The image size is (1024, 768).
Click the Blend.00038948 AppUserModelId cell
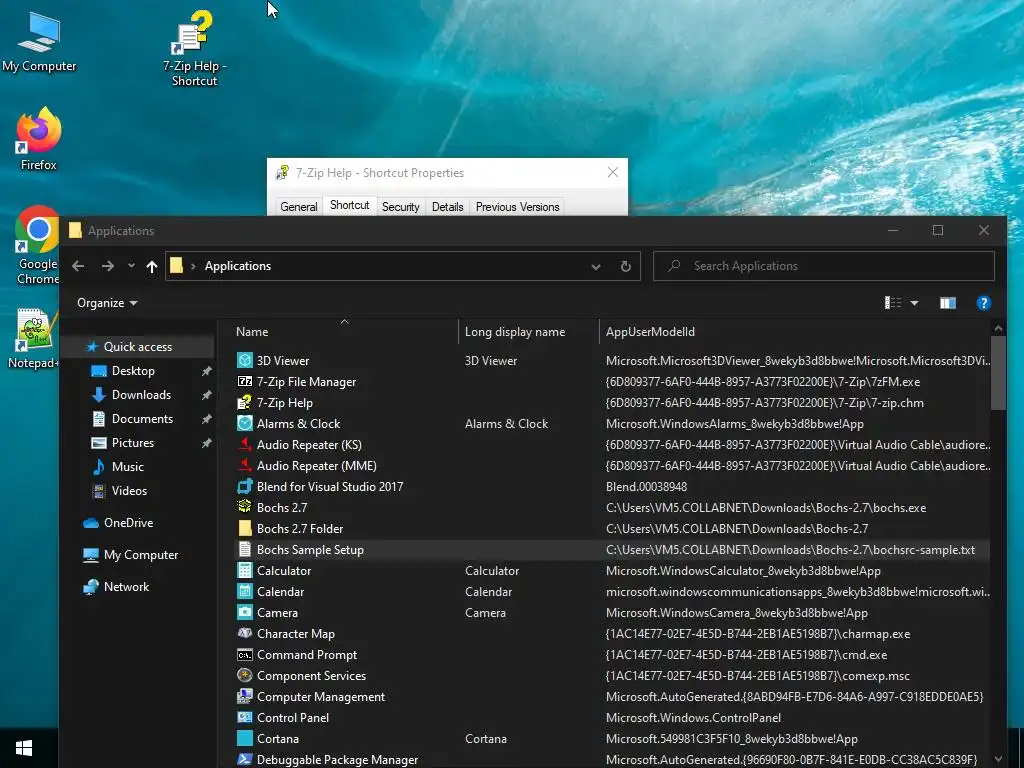pos(646,487)
